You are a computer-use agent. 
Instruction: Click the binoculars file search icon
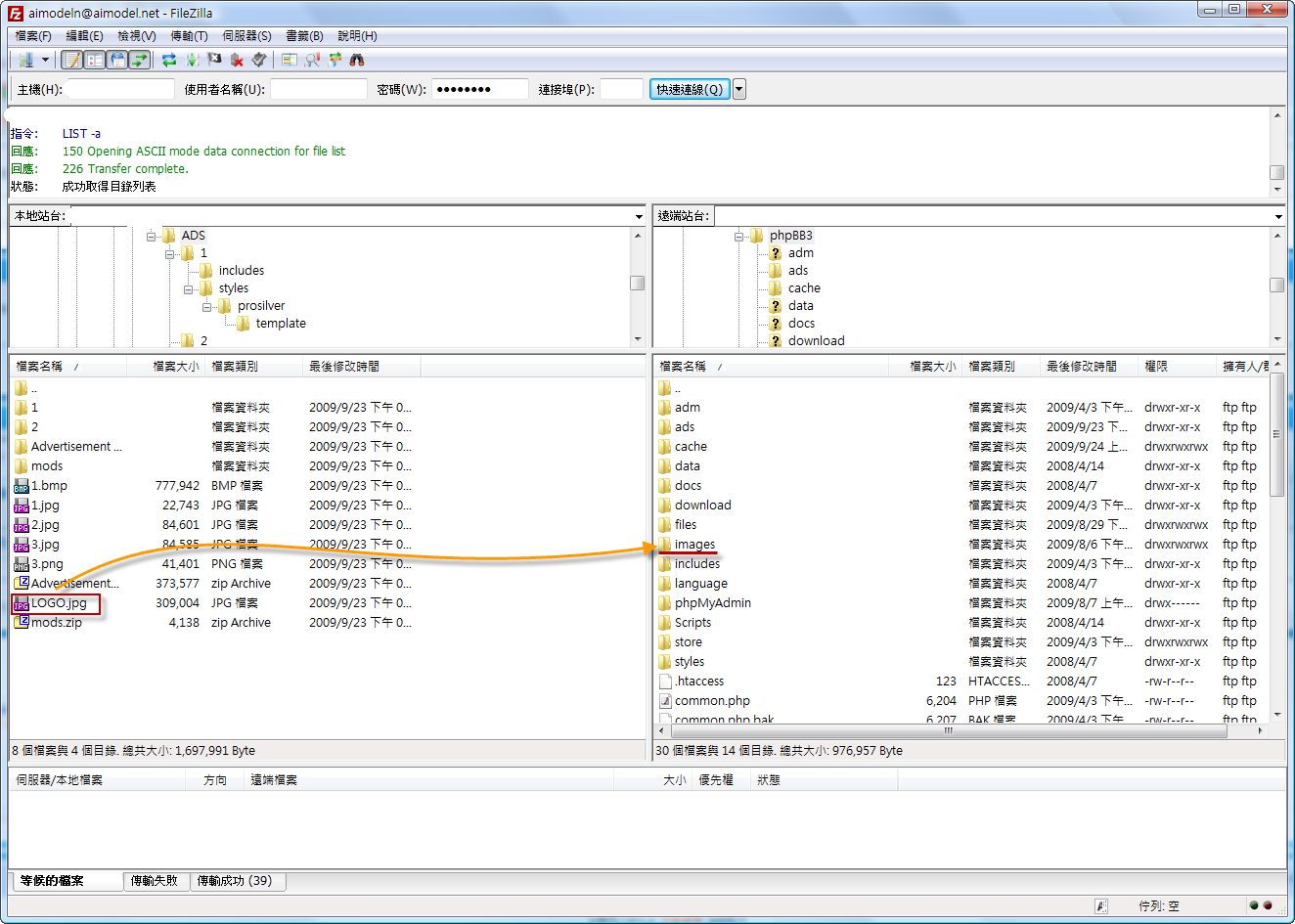357,60
